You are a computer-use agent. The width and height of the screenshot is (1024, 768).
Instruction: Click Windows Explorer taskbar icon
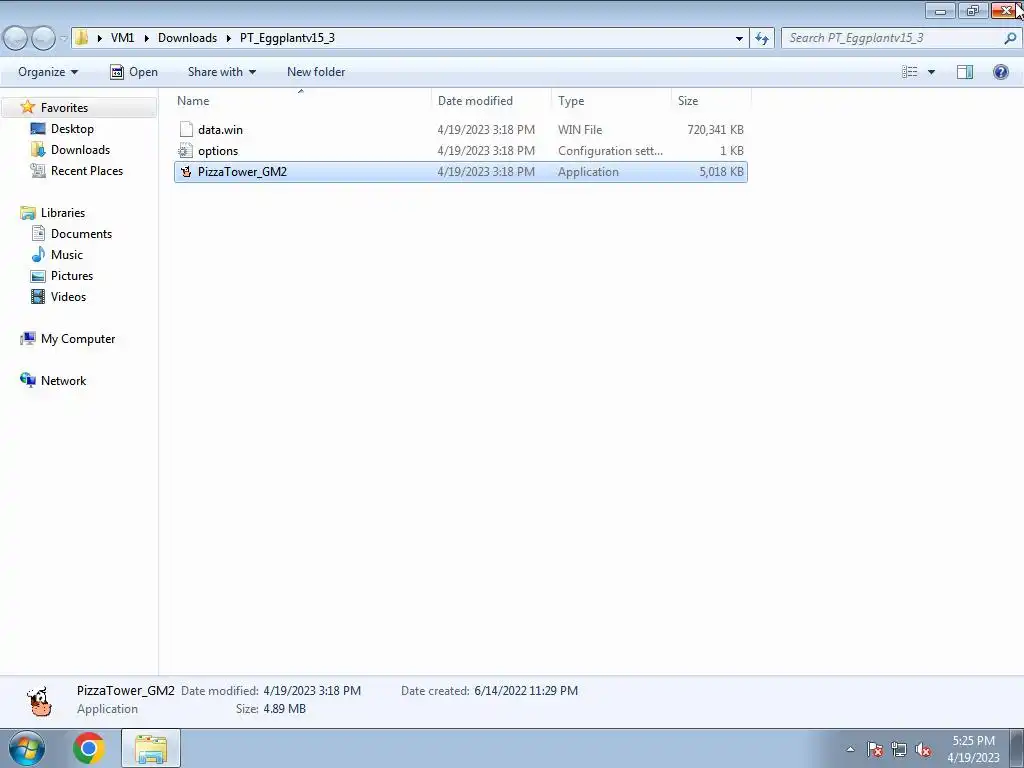click(x=151, y=748)
